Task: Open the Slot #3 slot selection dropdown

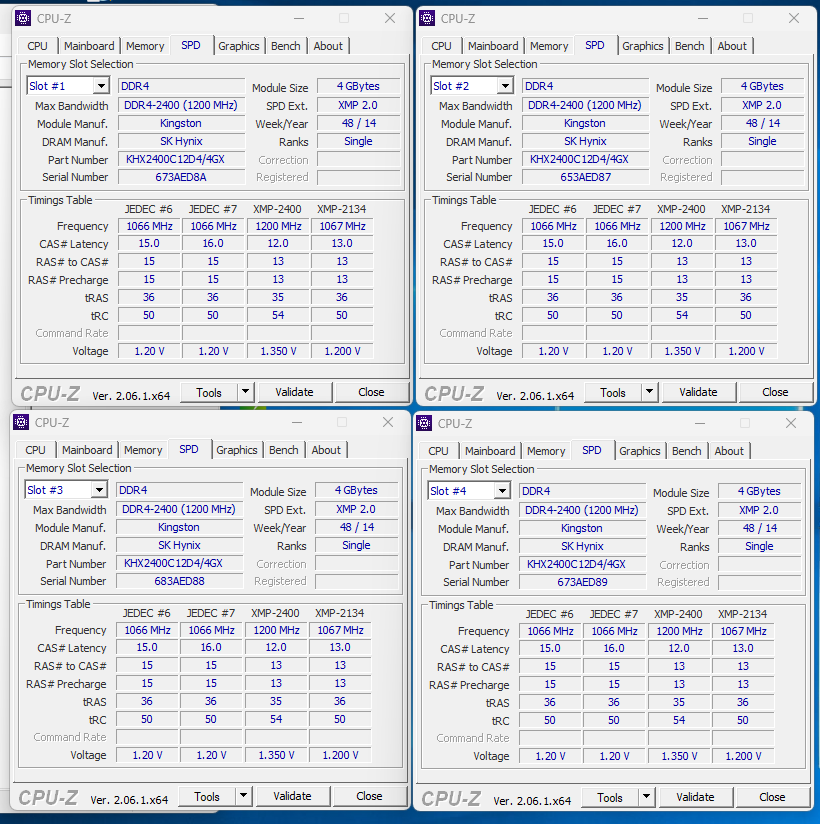Action: 98,491
